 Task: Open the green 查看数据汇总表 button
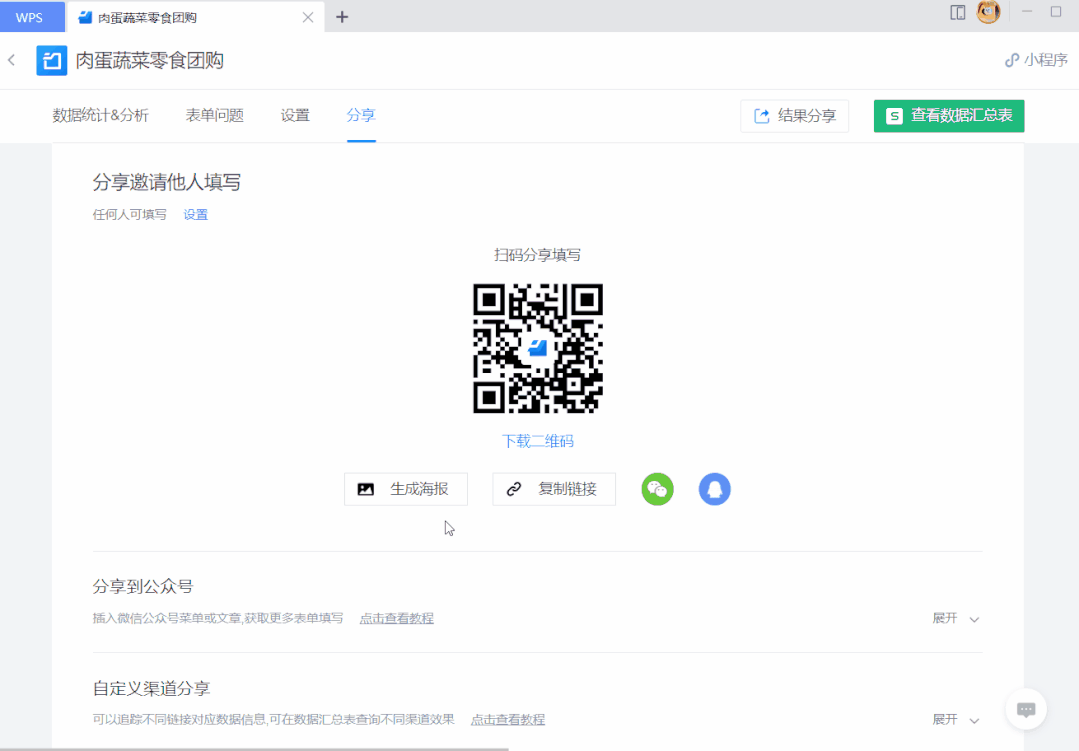tap(948, 116)
